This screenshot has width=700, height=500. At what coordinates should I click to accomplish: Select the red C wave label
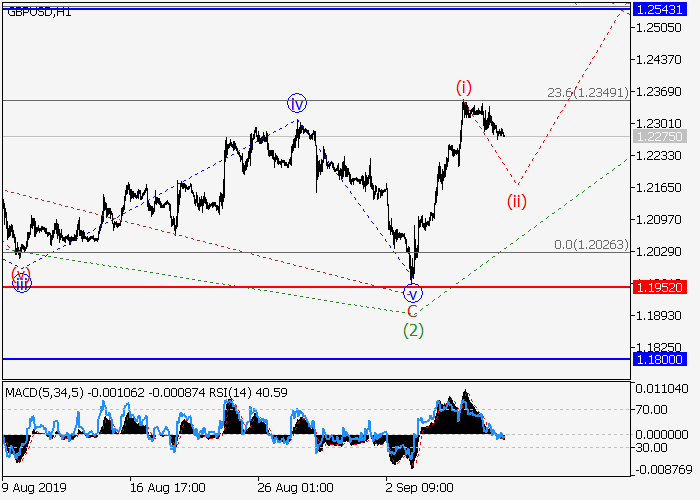[x=413, y=311]
